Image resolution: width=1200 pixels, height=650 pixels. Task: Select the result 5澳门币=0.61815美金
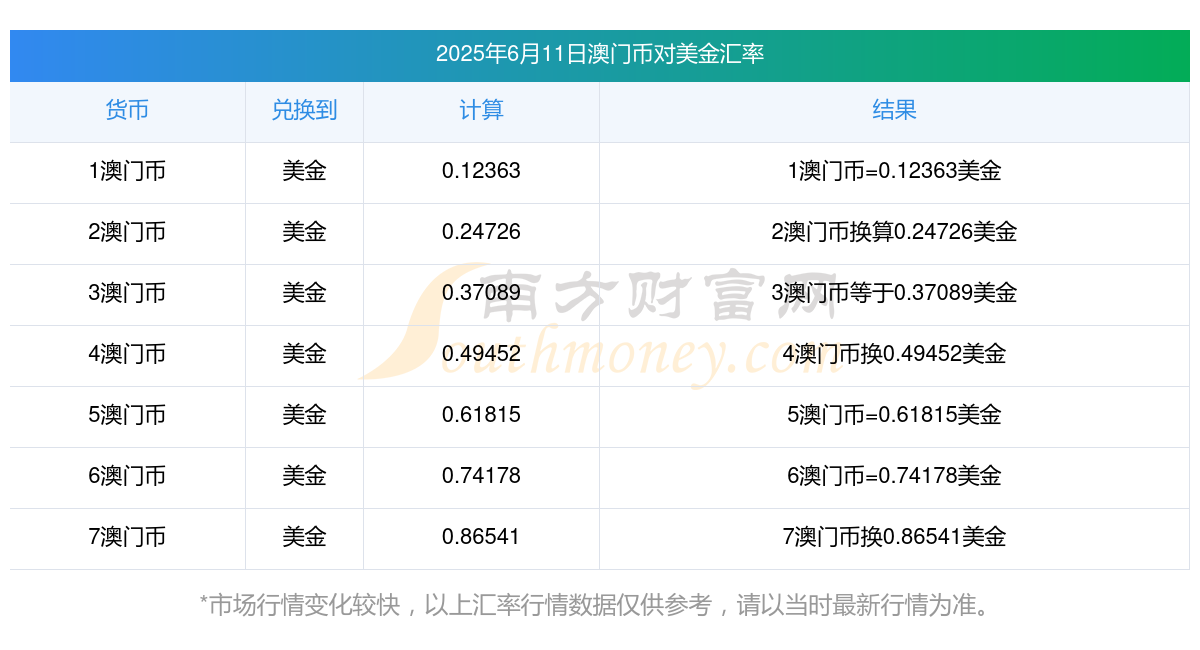click(894, 415)
